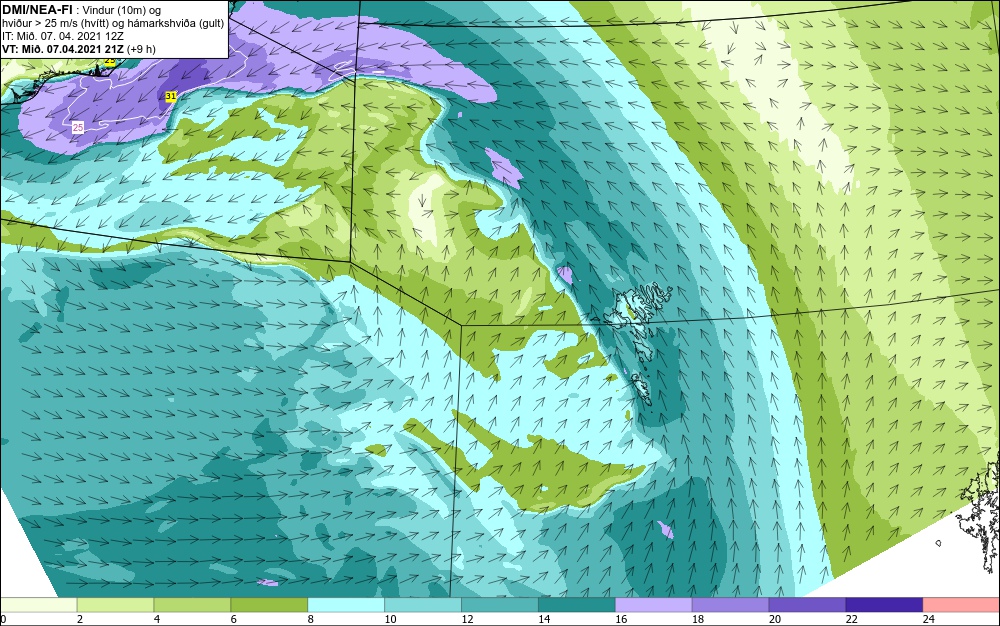1000x626 pixels.
Task: Click the 18–20 m/s purple legend swatch
Action: pyautogui.click(x=730, y=605)
